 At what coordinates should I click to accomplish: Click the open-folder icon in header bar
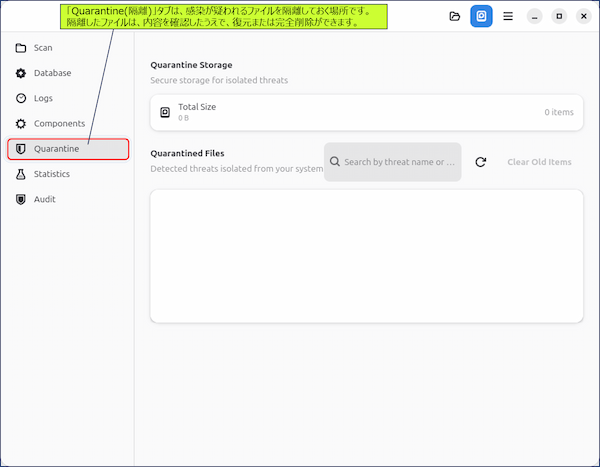(x=455, y=16)
